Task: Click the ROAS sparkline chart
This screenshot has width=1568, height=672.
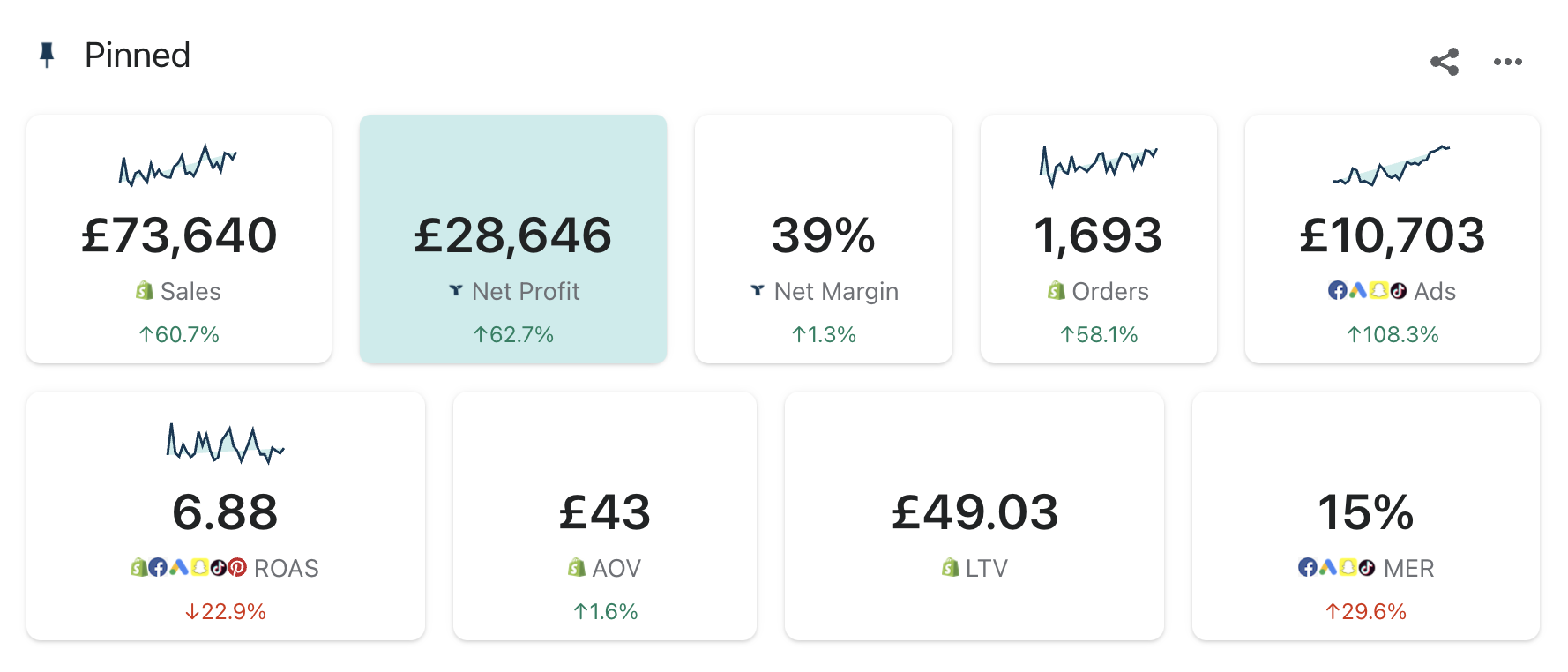Action: coord(225,444)
